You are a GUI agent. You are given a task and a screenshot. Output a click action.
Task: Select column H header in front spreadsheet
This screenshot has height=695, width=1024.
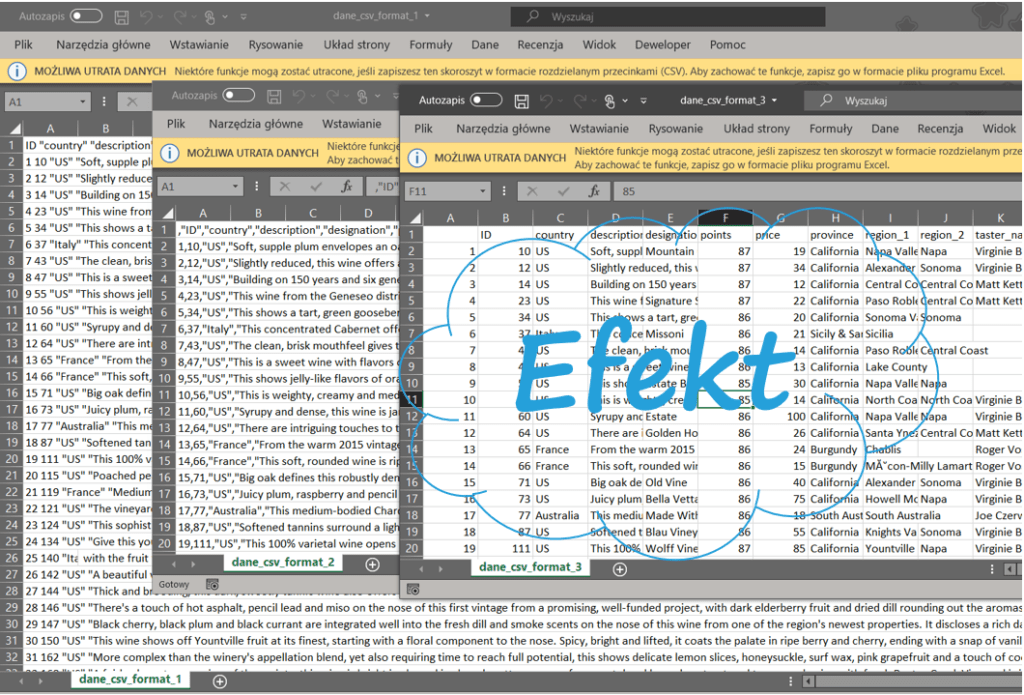coord(835,218)
